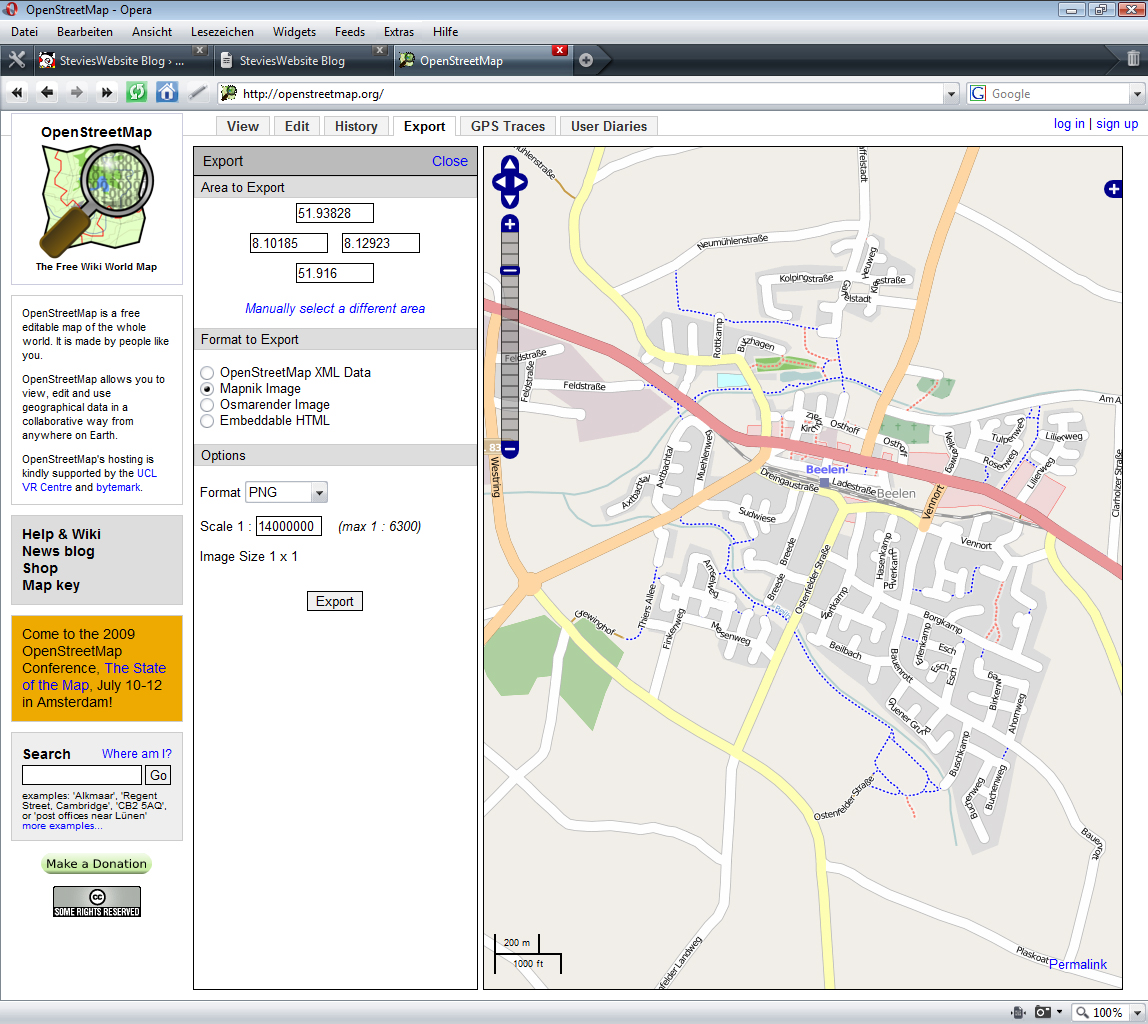Close the OpenStreetMap browser tab
1148x1024 pixels.
[559, 50]
